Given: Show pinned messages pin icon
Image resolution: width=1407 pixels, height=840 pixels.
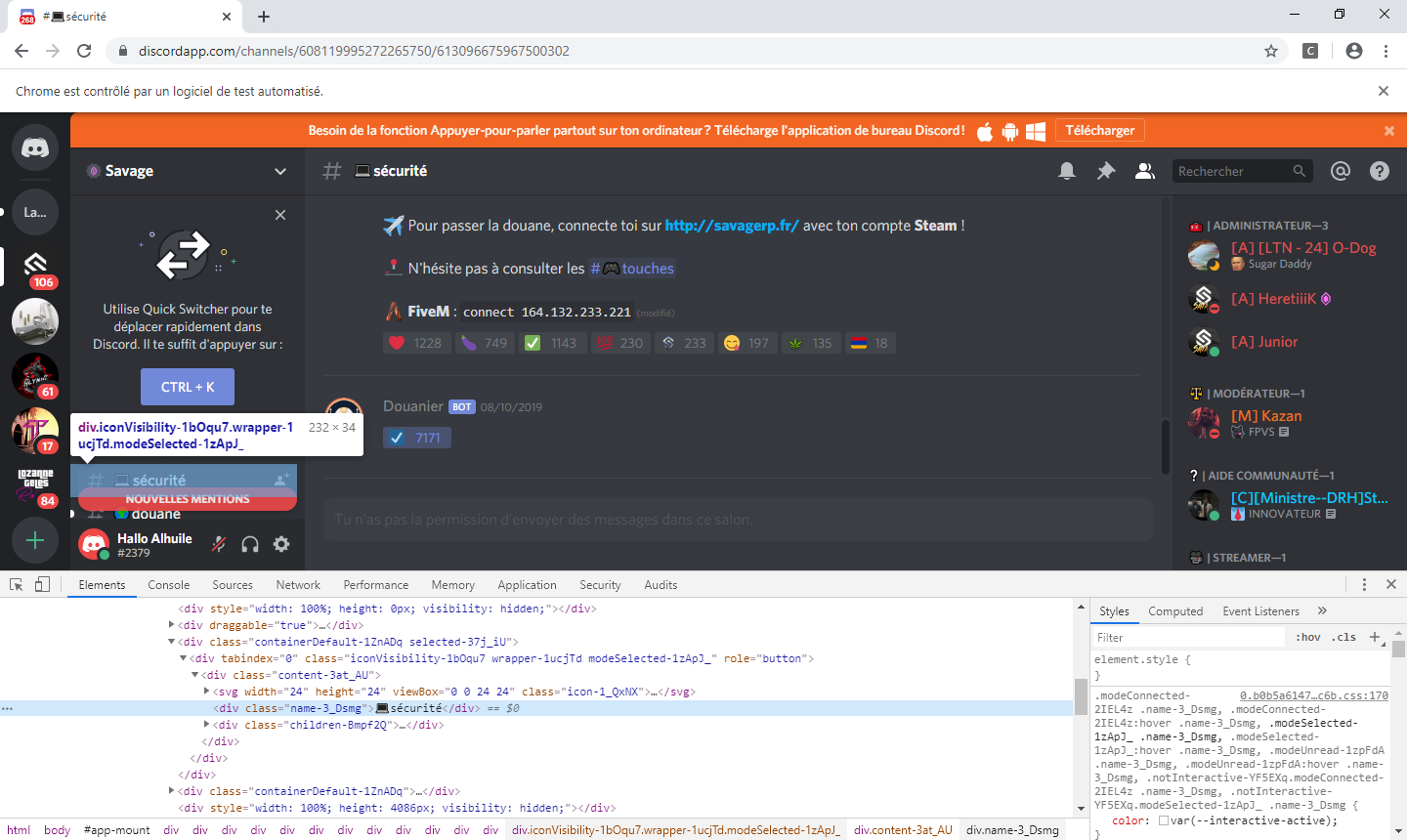Looking at the screenshot, I should (x=1106, y=171).
